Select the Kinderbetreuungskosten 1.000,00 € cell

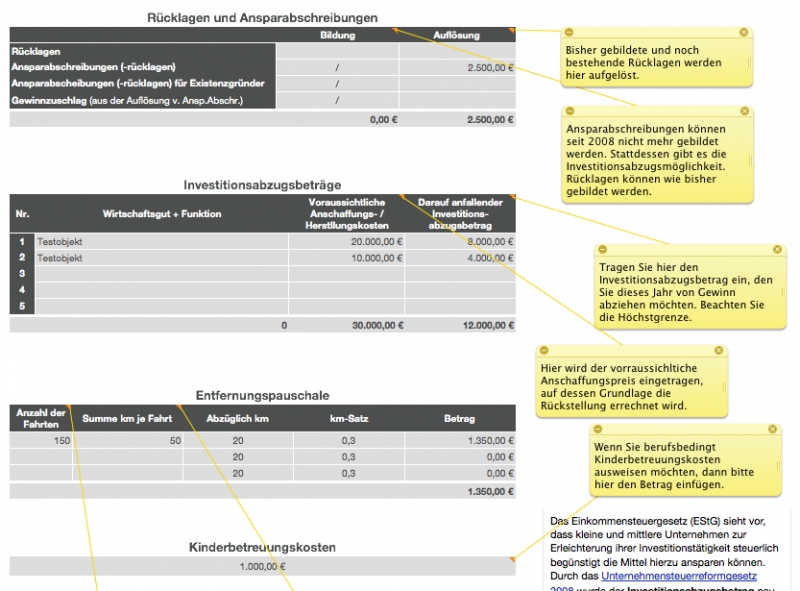[x=262, y=566]
